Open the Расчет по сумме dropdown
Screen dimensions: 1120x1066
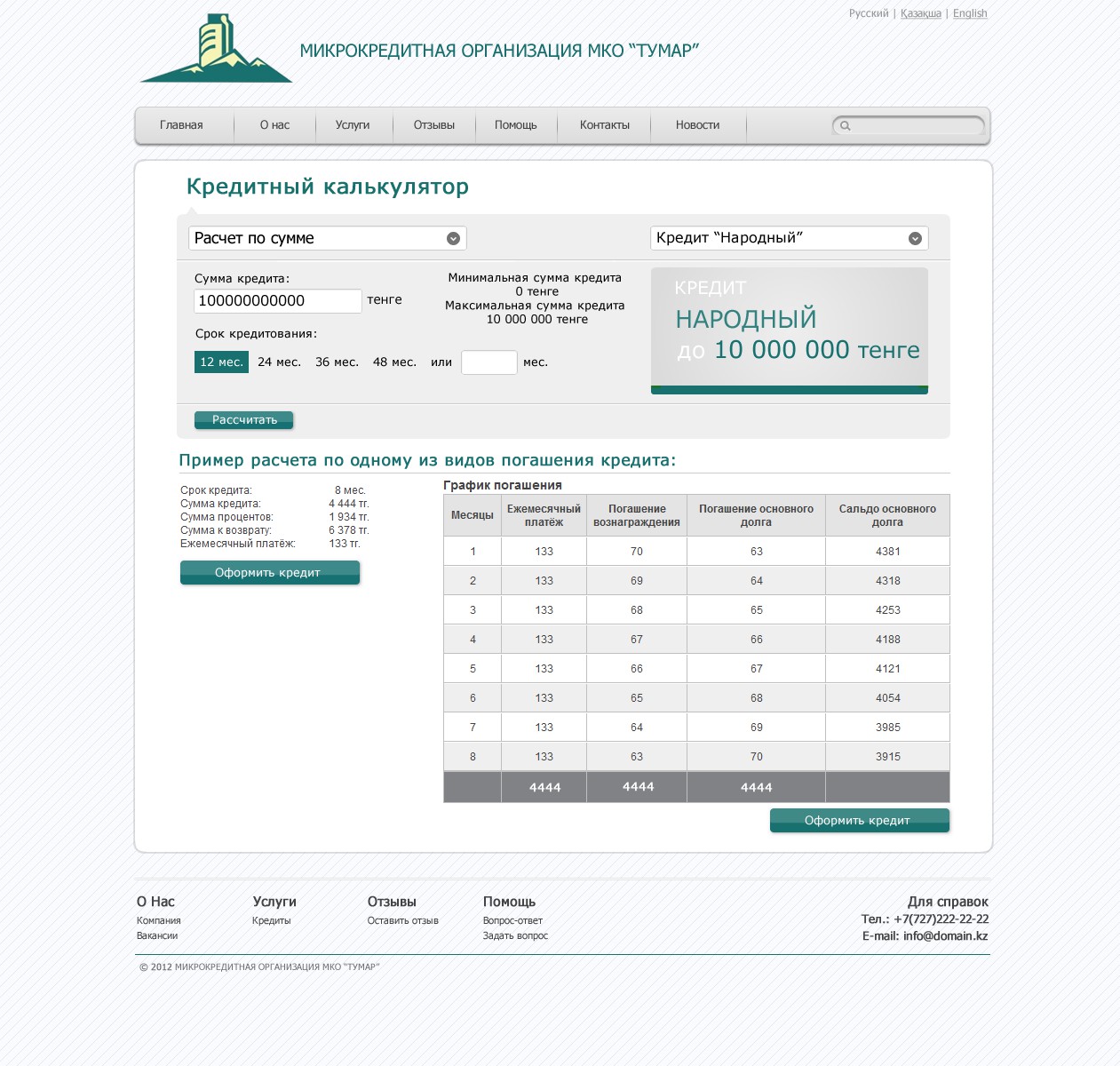[327, 238]
